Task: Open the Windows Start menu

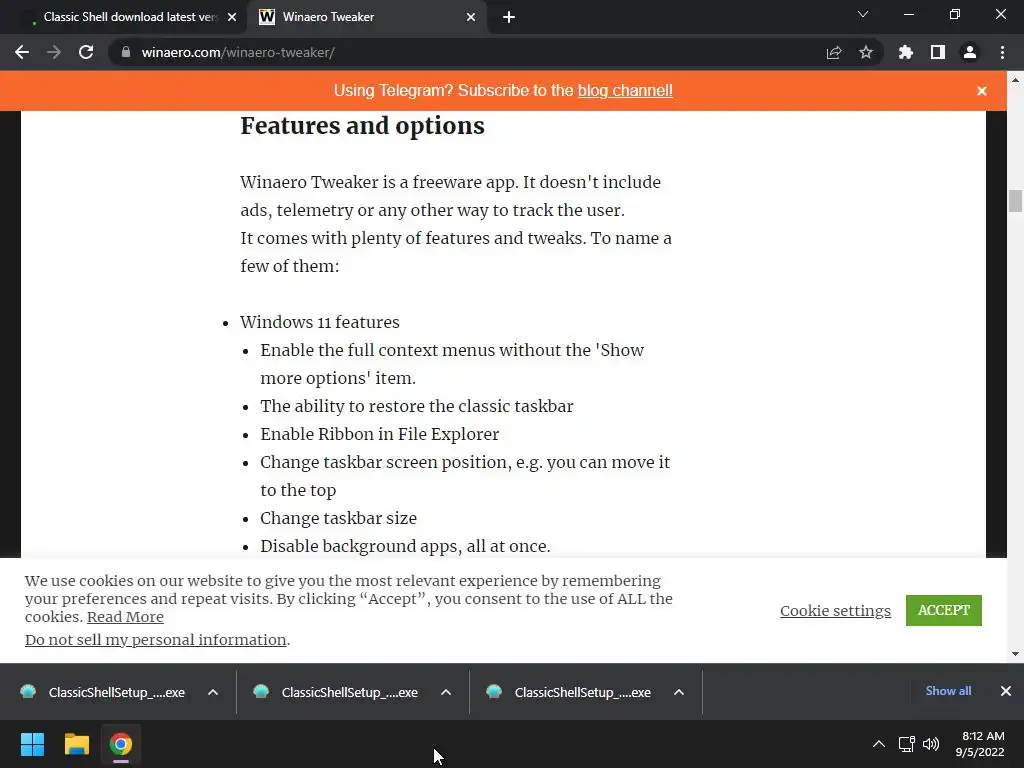Action: [x=32, y=744]
